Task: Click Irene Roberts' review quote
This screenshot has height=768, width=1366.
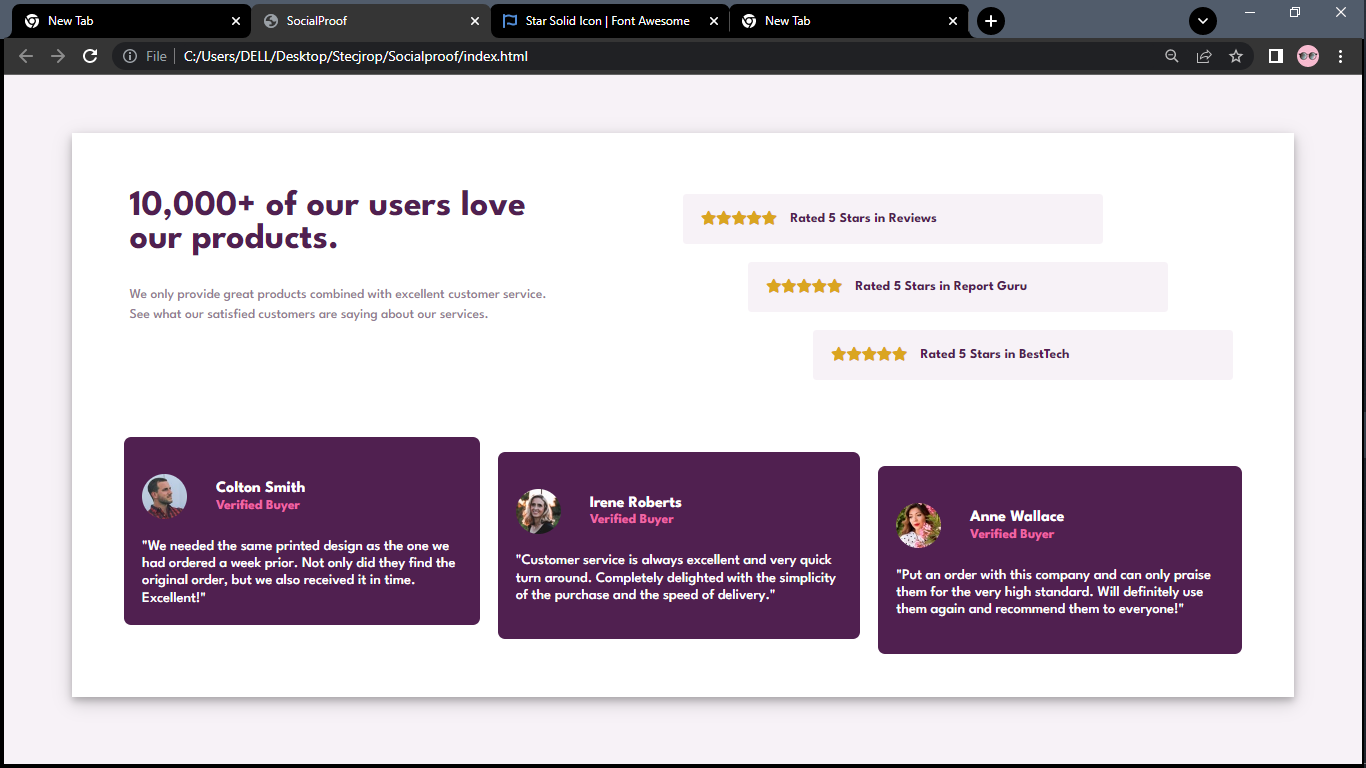Action: [x=676, y=577]
